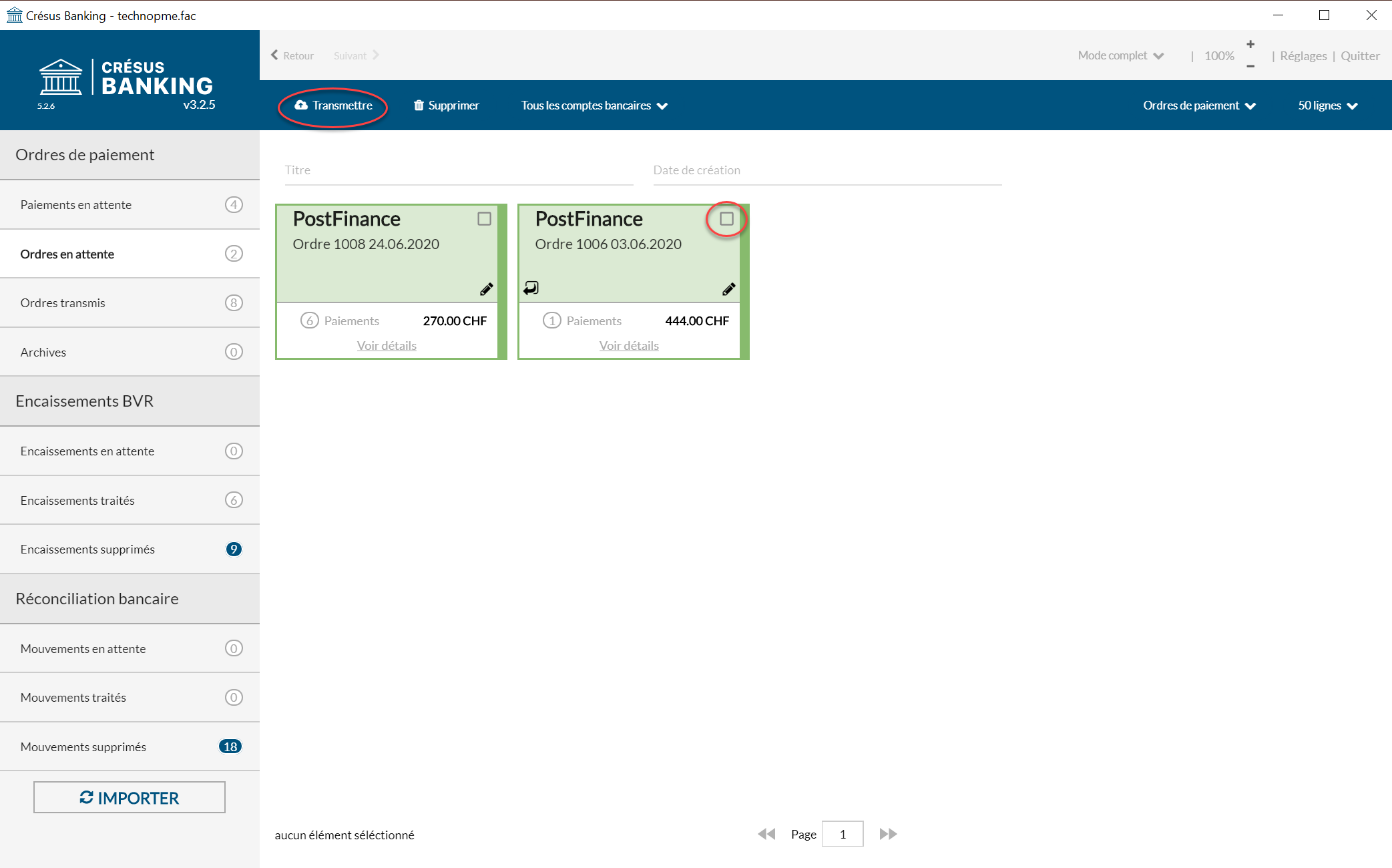Viewport: 1392px width, 868px height.
Task: Open the Ordres de paiement dropdown
Action: (1199, 105)
